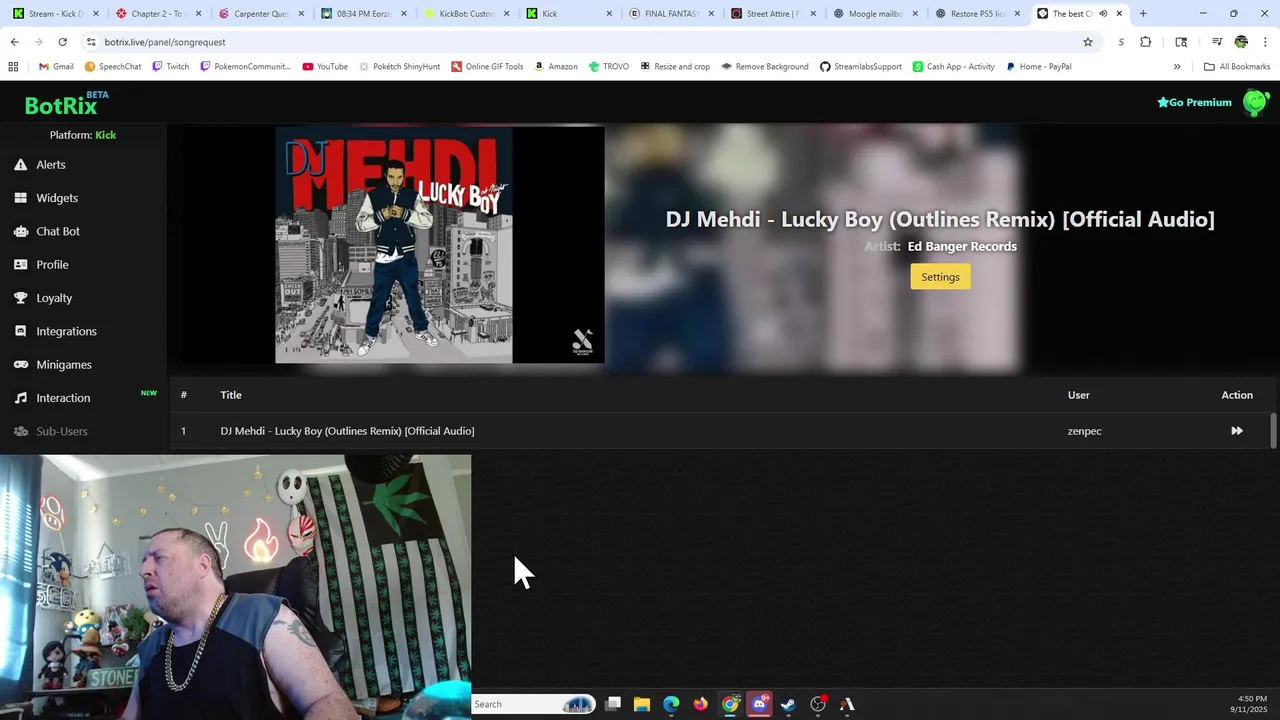Select the DJ Mehdi song title in queue row
The height and width of the screenshot is (720, 1280).
(x=347, y=431)
